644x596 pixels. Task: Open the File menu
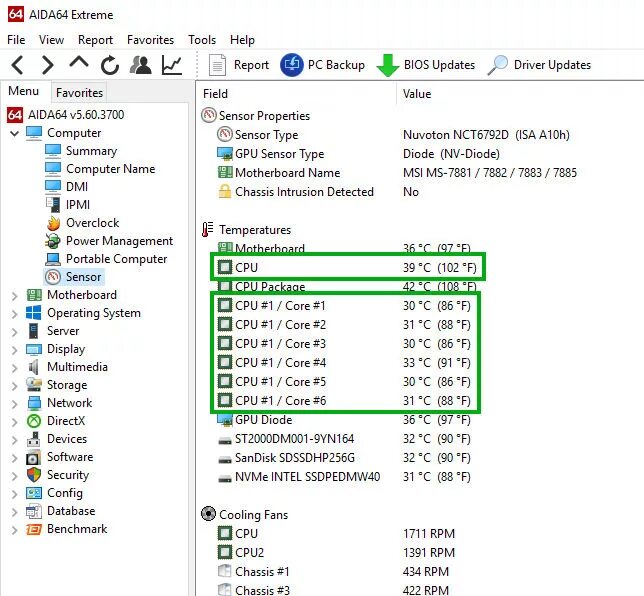16,40
